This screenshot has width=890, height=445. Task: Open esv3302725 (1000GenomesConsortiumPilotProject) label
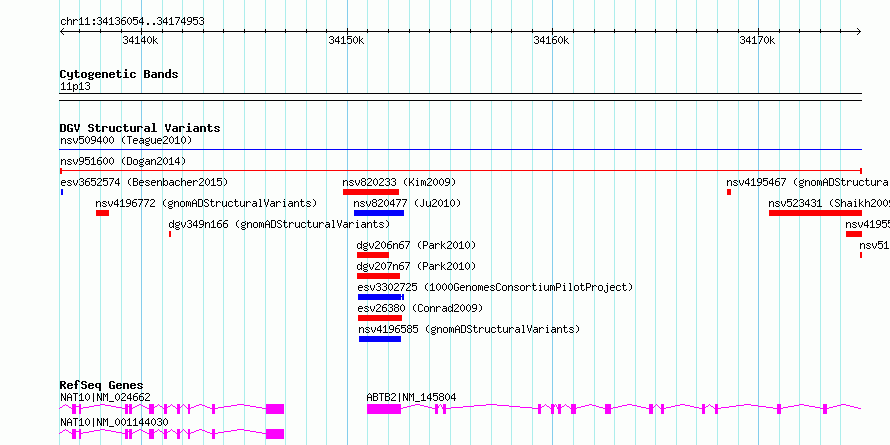click(x=495, y=288)
